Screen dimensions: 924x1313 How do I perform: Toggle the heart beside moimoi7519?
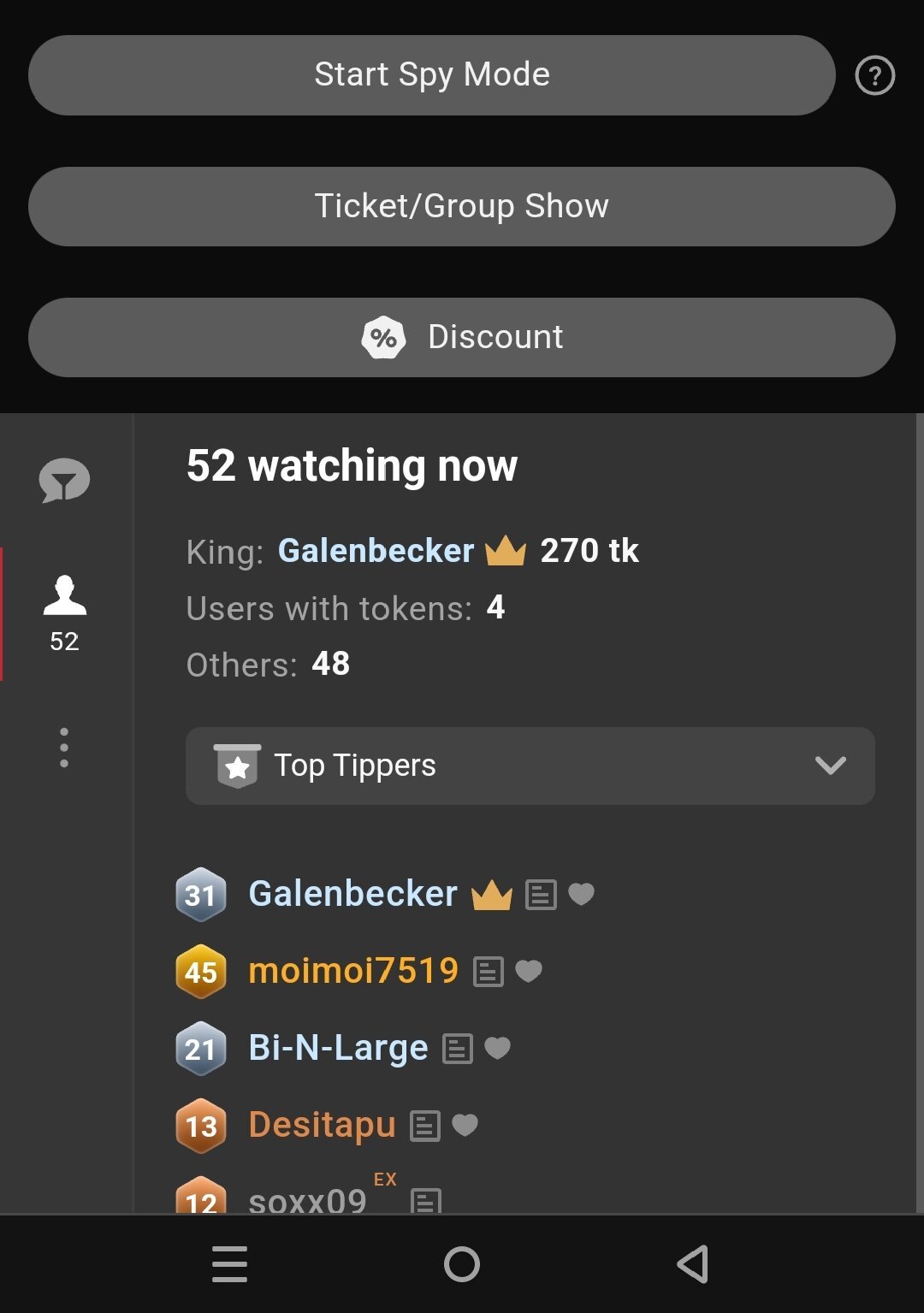(x=529, y=971)
